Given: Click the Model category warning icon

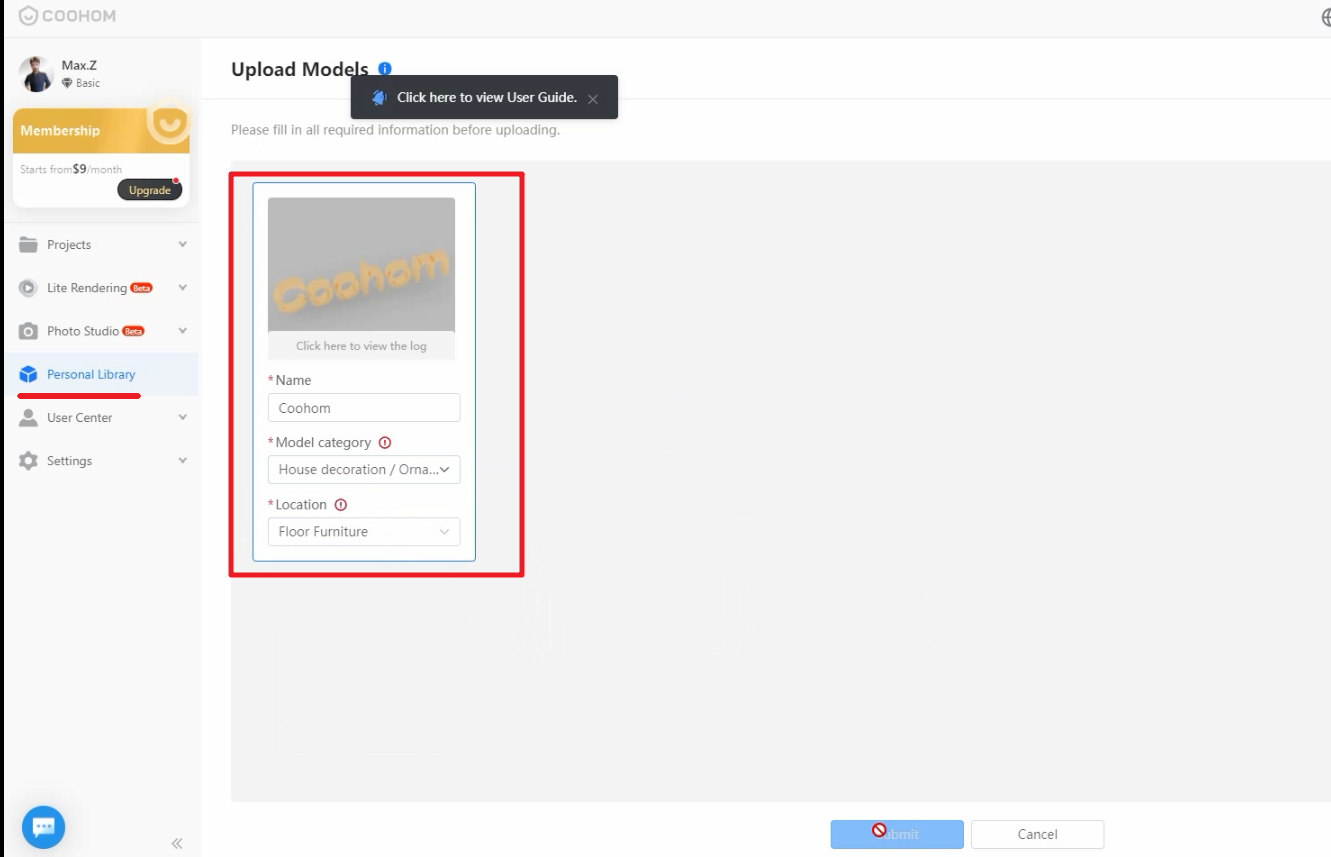Looking at the screenshot, I should pyautogui.click(x=385, y=443).
